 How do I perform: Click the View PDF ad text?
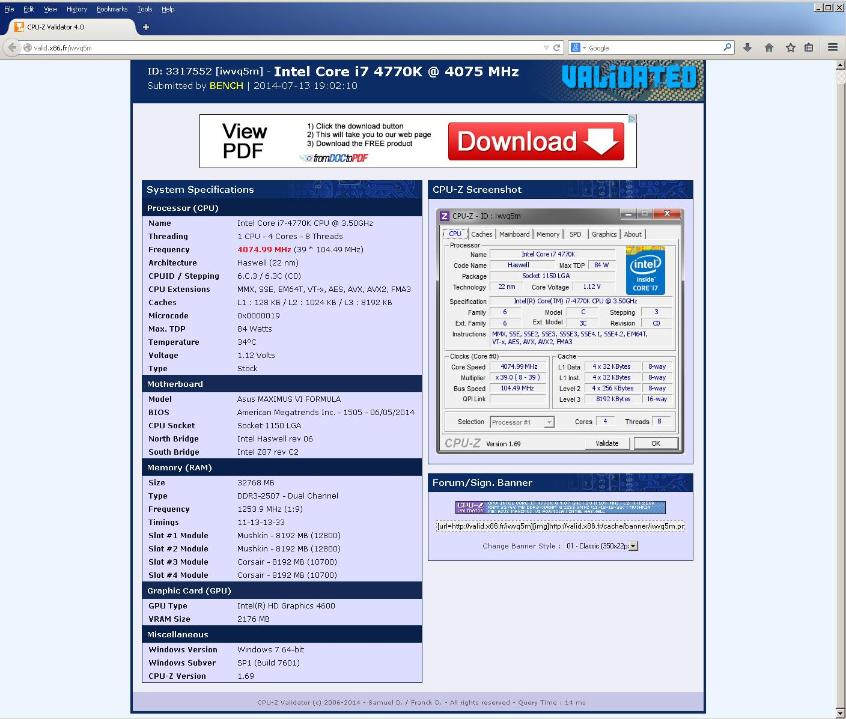coord(244,141)
